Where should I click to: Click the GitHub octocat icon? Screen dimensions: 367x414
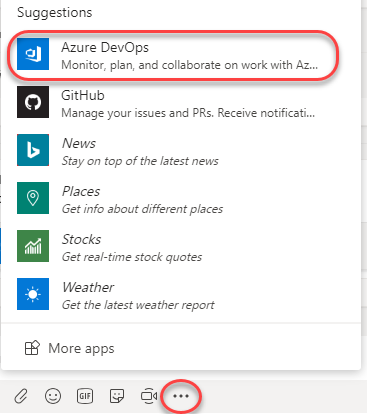[33, 102]
